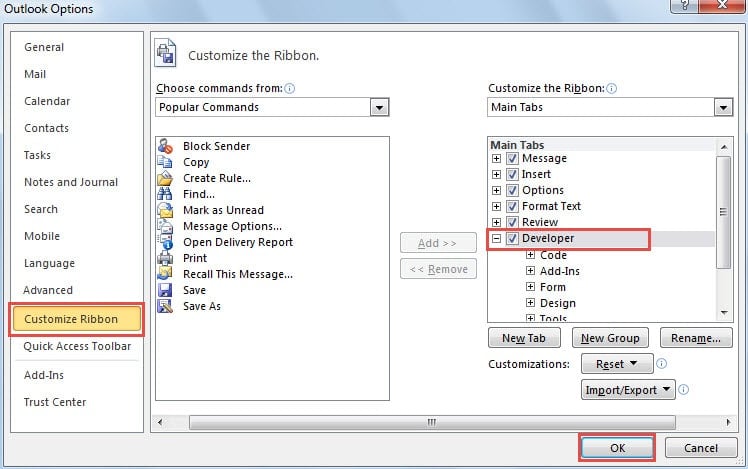748x469 pixels.
Task: Toggle the Format Text checkbox
Action: tap(512, 206)
